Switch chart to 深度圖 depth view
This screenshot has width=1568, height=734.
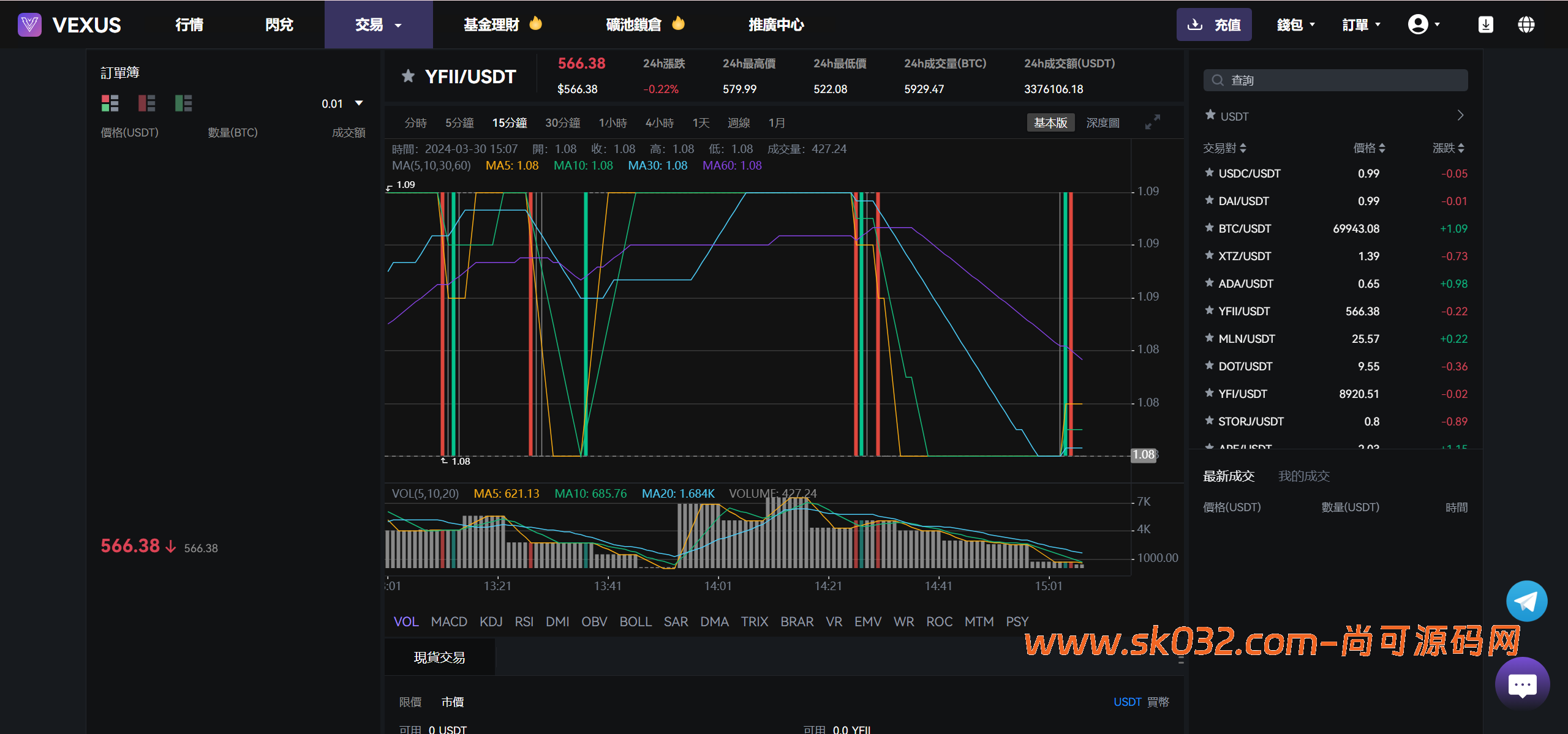1102,122
